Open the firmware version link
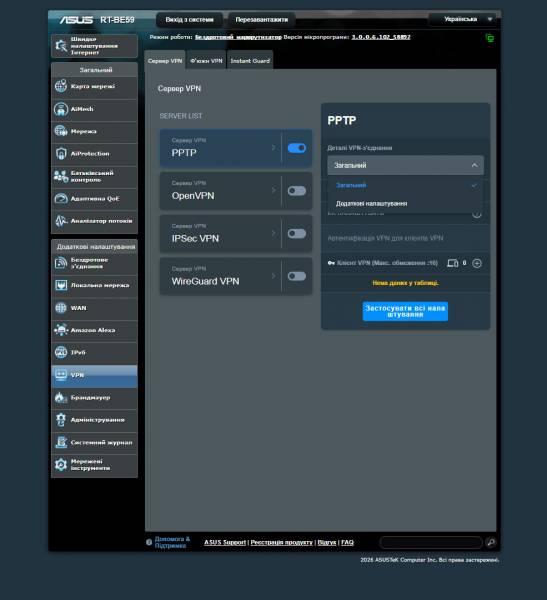547x600 pixels. [x=381, y=37]
